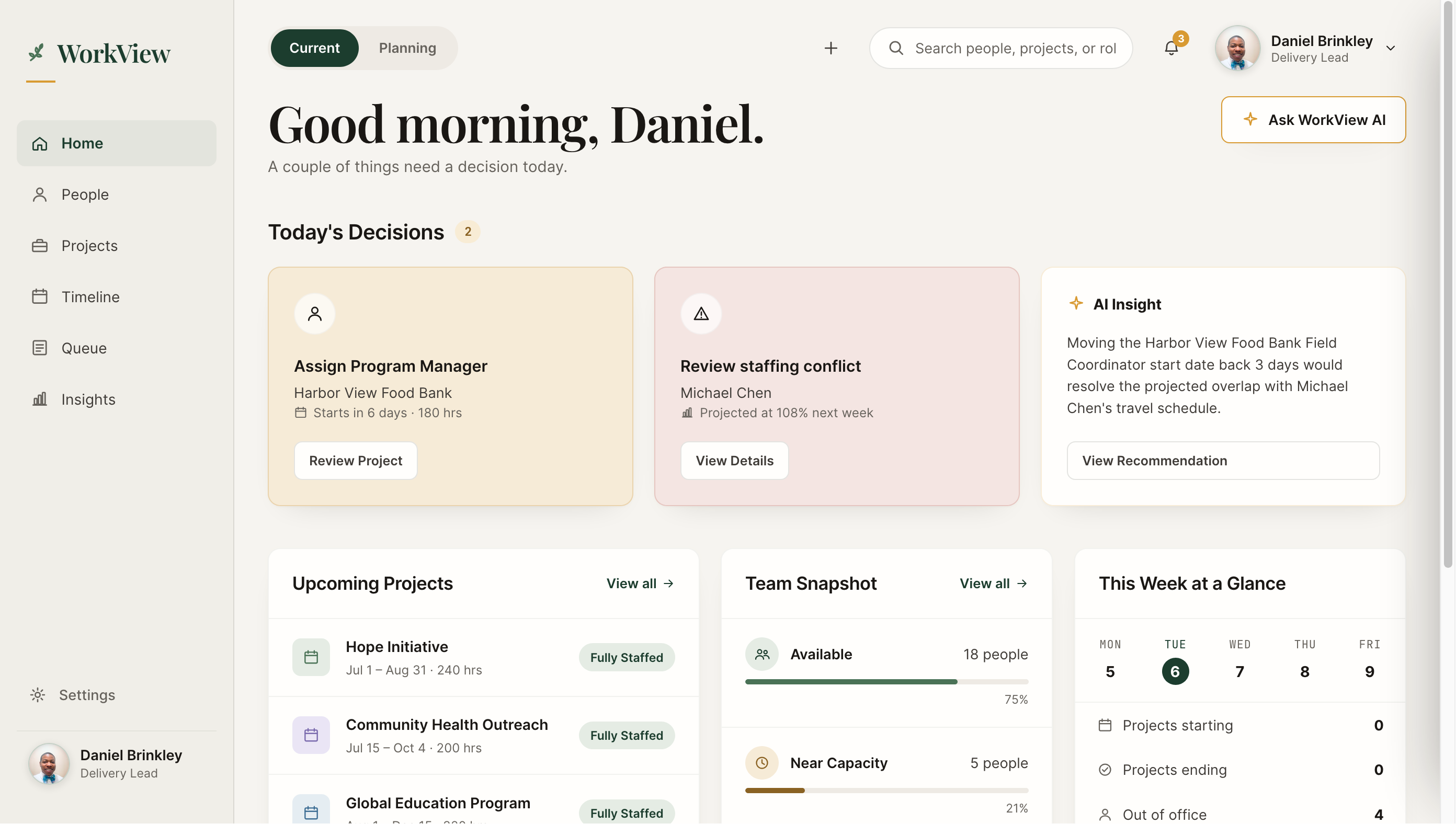Image resolution: width=1456 pixels, height=824 pixels.
Task: Open the Timeline sidebar section
Action: (116, 297)
